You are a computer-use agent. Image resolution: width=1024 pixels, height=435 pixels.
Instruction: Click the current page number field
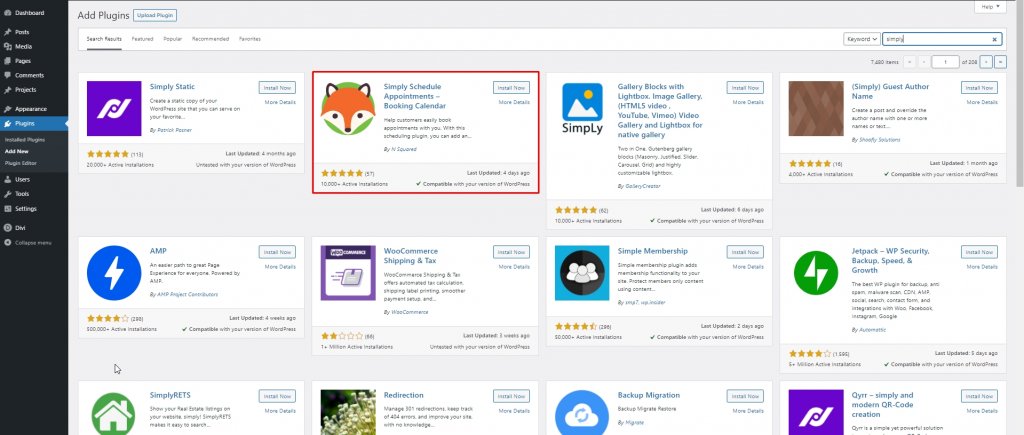[x=945, y=62]
